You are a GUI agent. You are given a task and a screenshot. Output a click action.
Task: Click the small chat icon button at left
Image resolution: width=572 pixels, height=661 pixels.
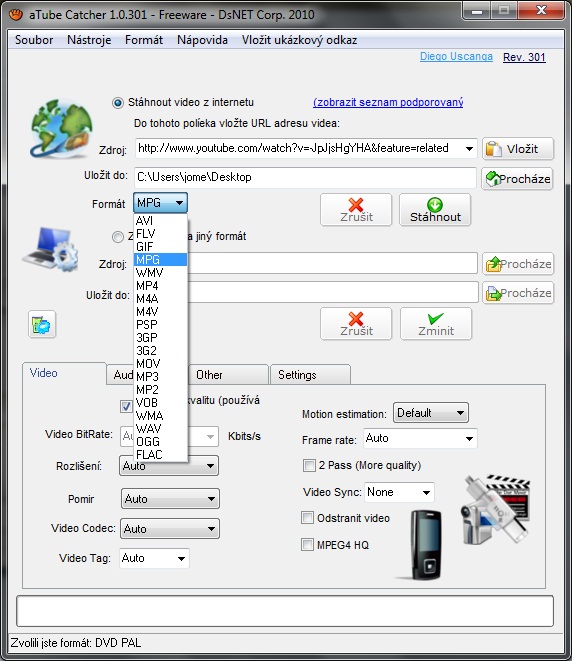(42, 325)
